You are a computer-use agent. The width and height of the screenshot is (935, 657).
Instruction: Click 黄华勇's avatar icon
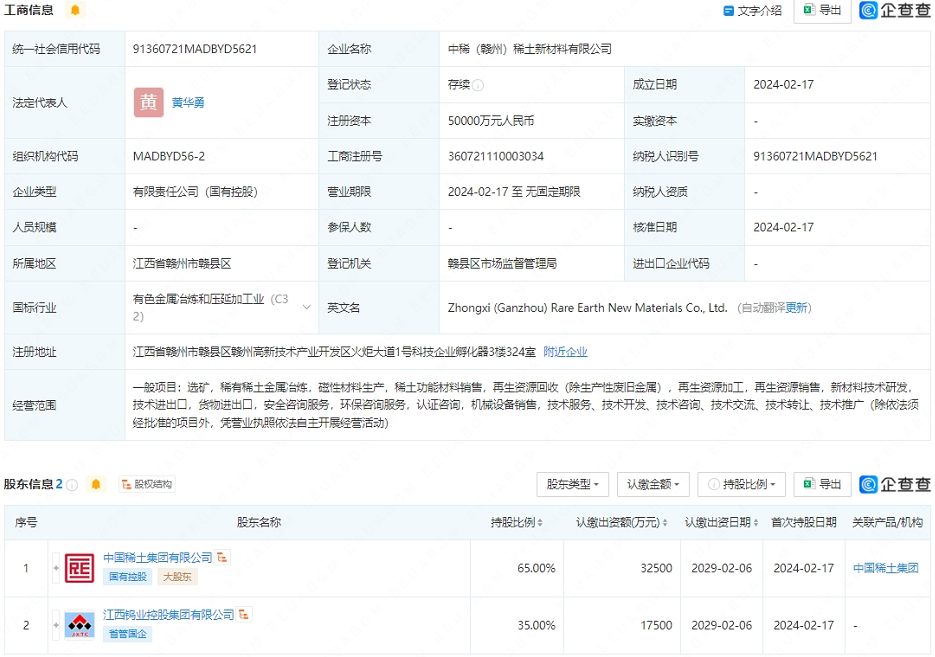(x=149, y=102)
